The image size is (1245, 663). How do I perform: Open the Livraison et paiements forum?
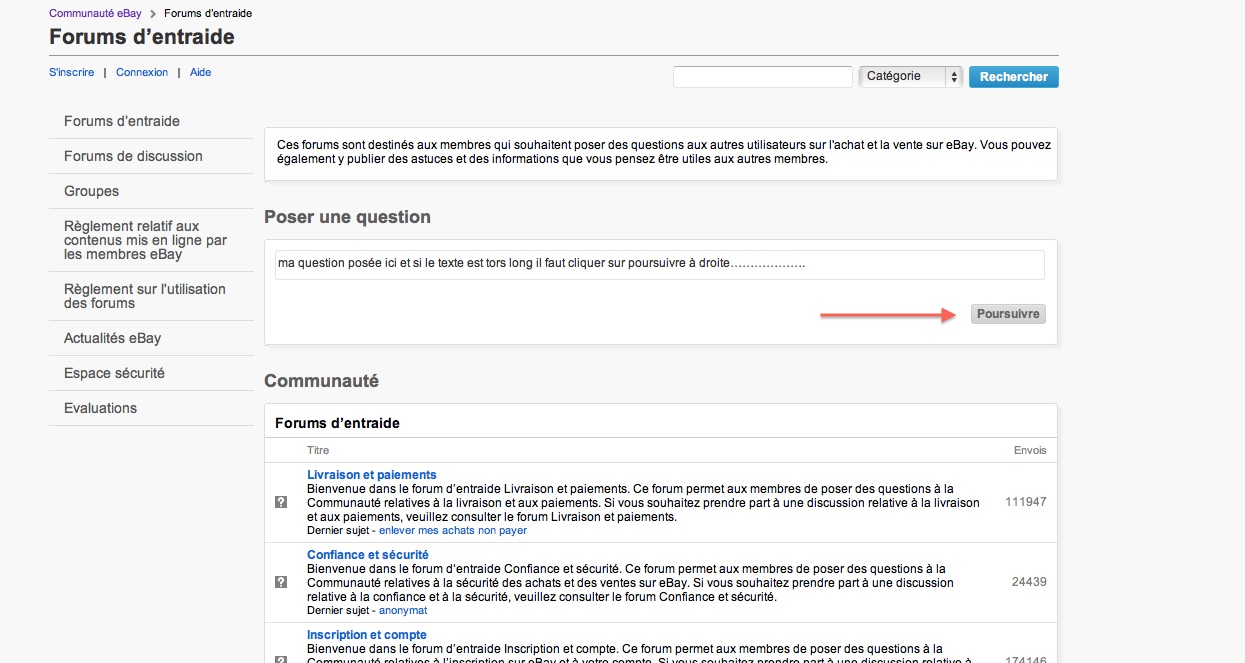(371, 475)
